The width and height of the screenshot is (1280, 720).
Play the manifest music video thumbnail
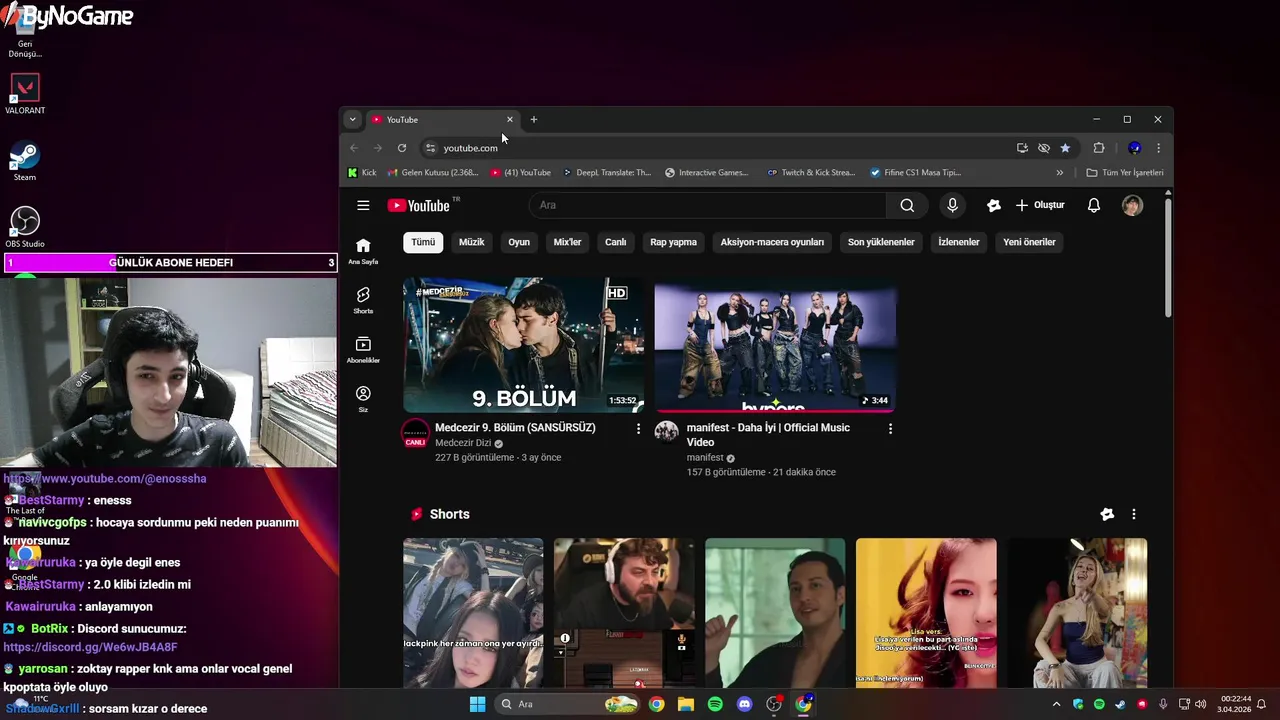(x=775, y=345)
